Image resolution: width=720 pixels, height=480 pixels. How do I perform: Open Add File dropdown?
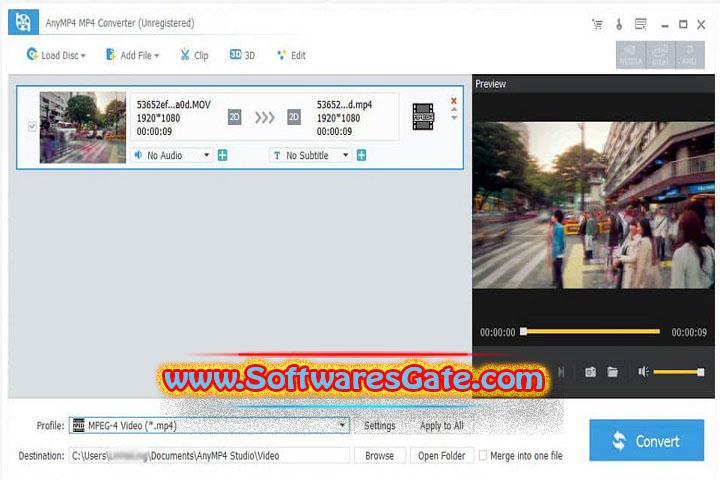click(132, 55)
